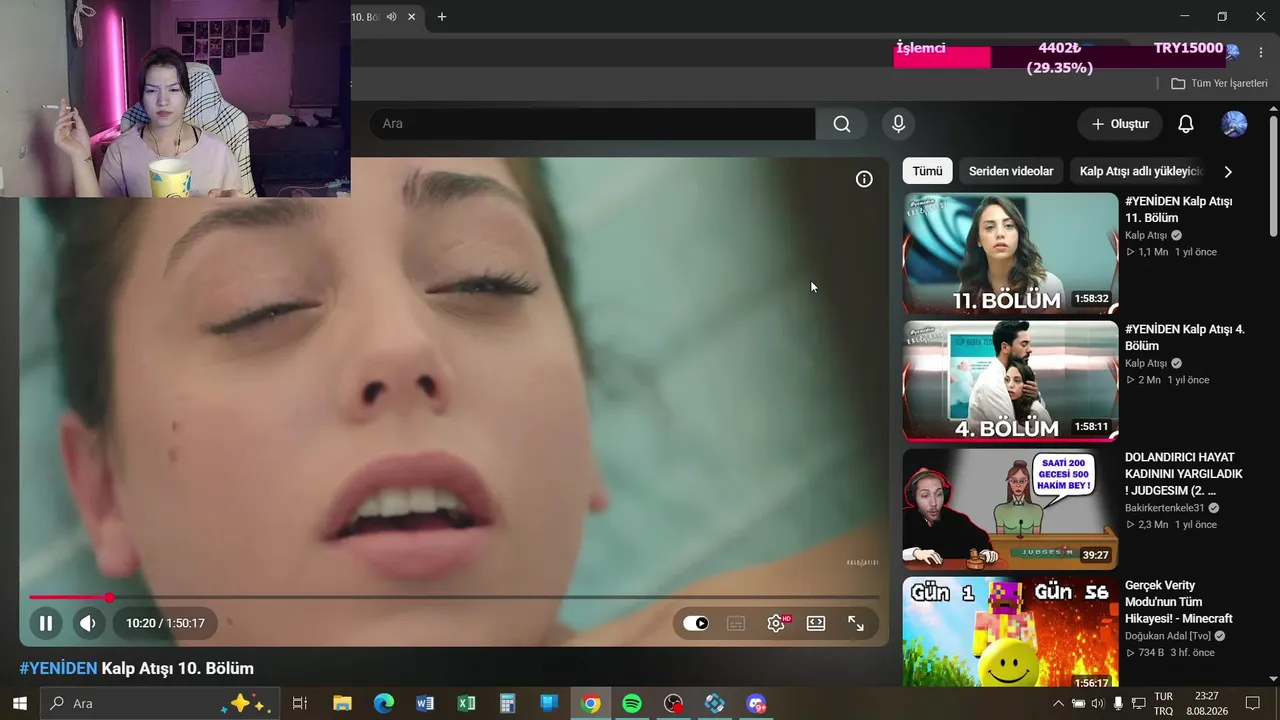The image size is (1280, 720).
Task: Turn on subtitles with the captions icon
Action: 736,623
